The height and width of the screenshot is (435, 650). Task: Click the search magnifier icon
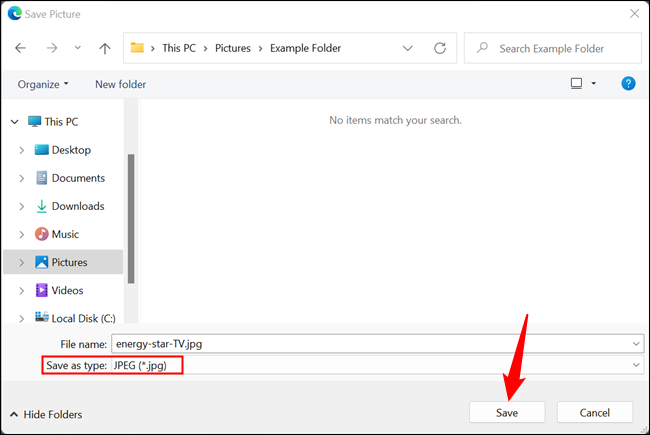point(482,48)
